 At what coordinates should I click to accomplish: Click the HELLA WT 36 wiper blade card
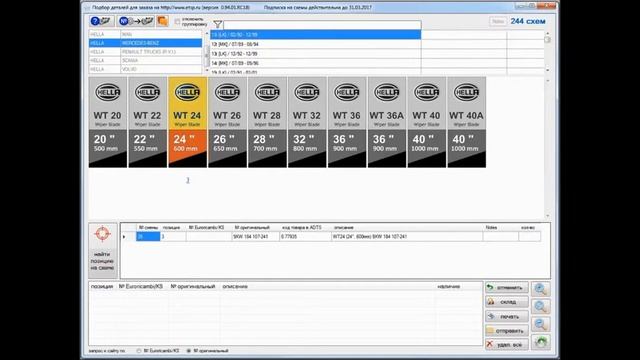click(x=347, y=122)
